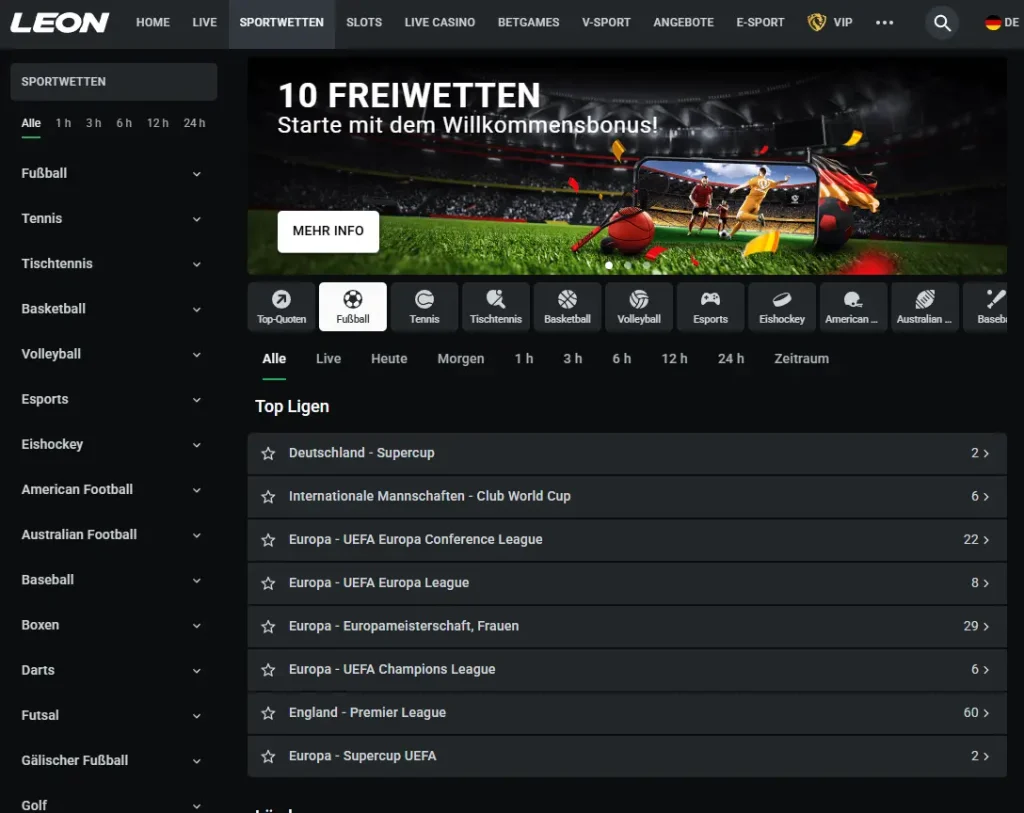Open the three-dots more menu
This screenshot has height=813, width=1024.
[x=884, y=23]
